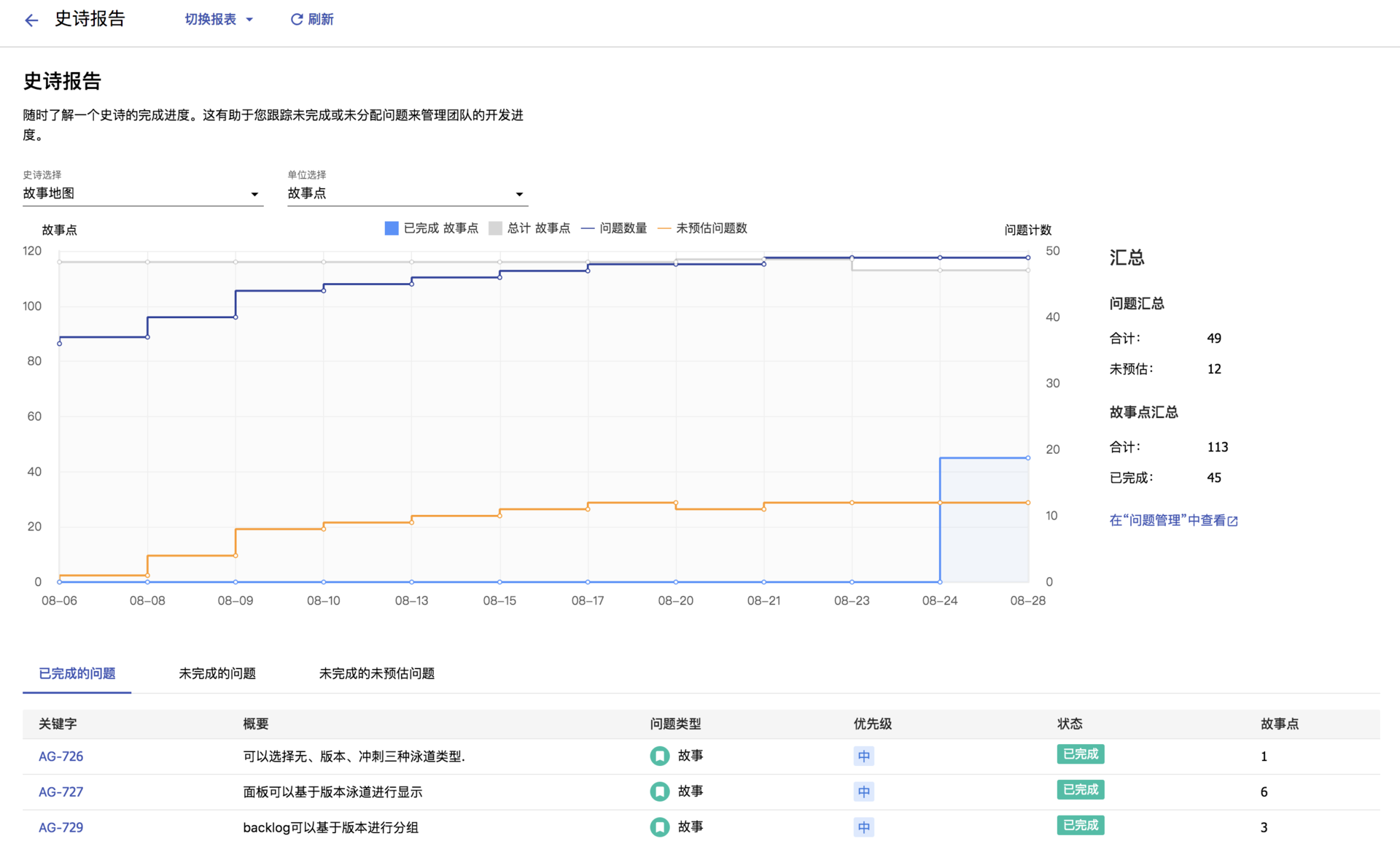Click the 状态 column header
Viewport: 1400px width, 844px height.
(x=1070, y=724)
